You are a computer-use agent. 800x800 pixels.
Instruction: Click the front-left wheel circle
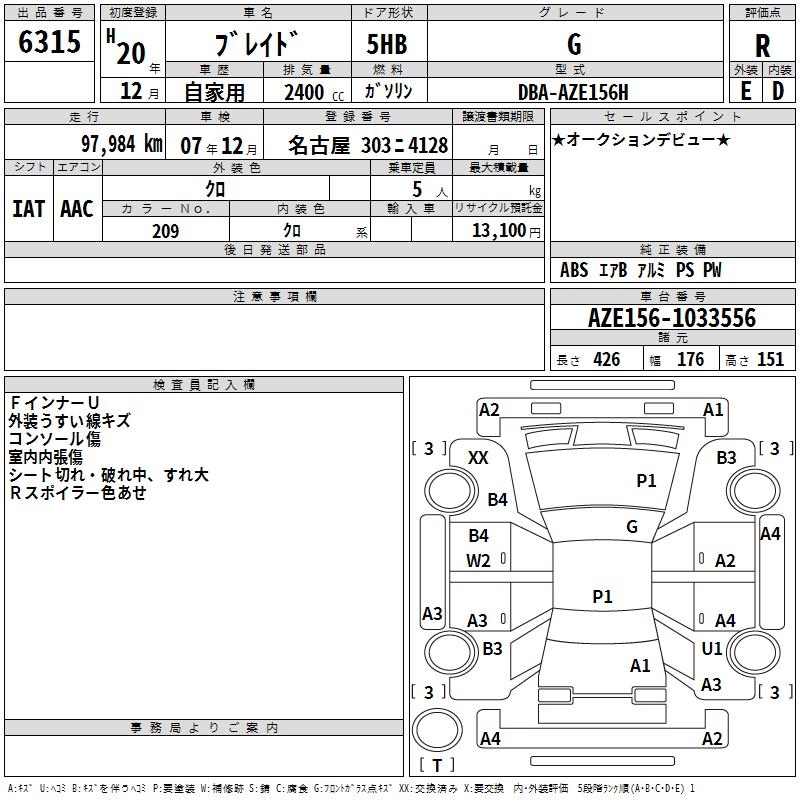[x=451, y=491]
